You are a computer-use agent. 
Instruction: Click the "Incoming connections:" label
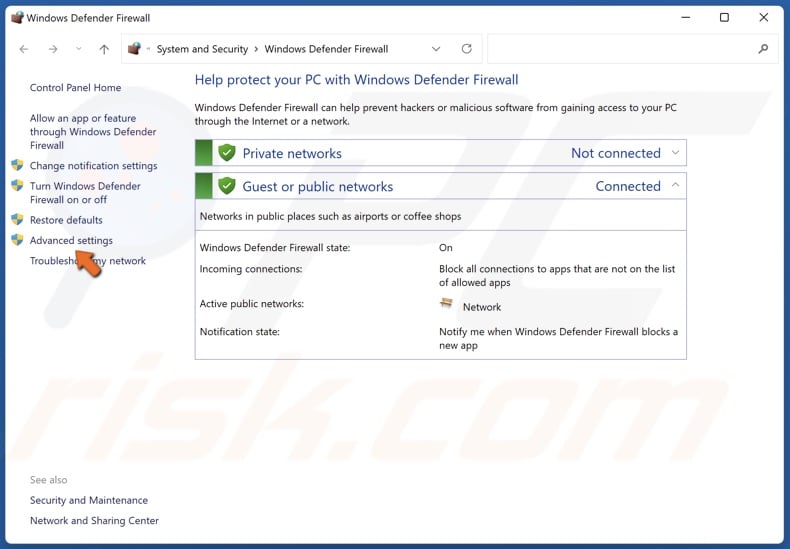pyautogui.click(x=251, y=269)
